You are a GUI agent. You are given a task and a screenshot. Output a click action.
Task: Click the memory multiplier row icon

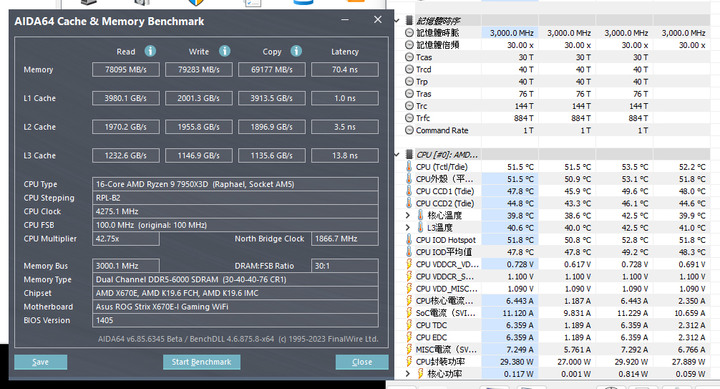(409, 45)
